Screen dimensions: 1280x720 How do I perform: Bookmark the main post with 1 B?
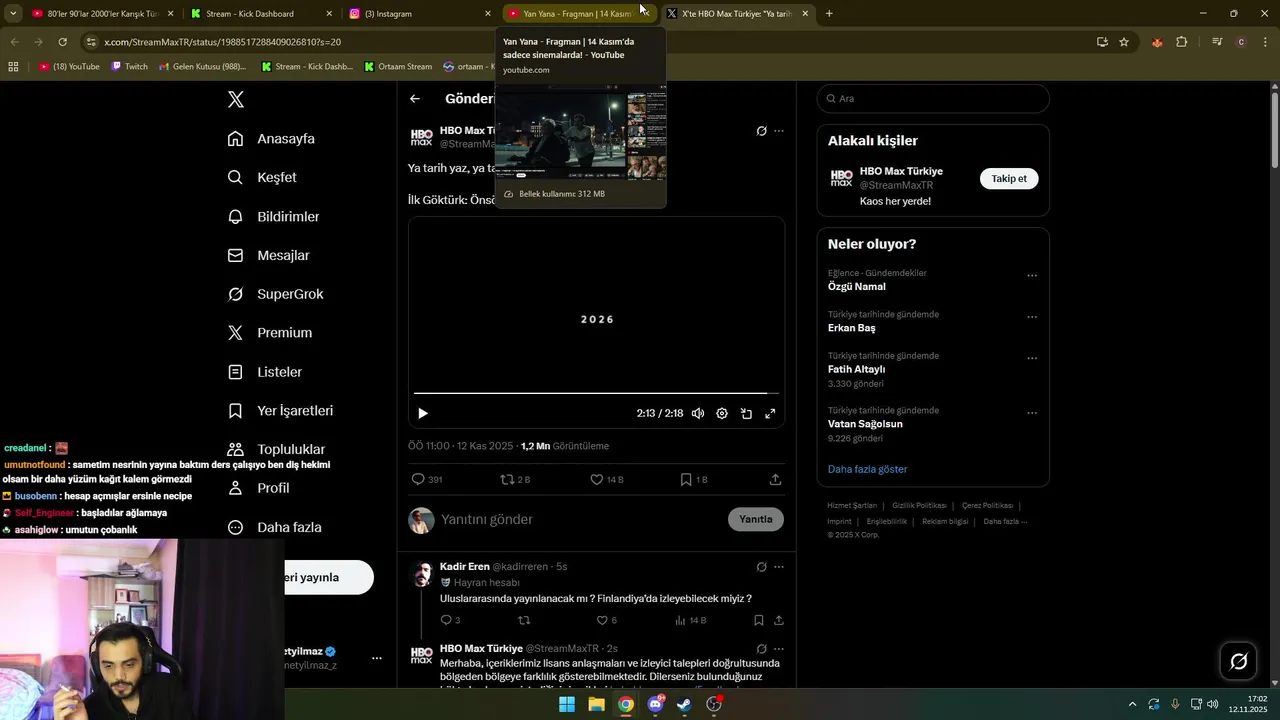[x=694, y=480]
